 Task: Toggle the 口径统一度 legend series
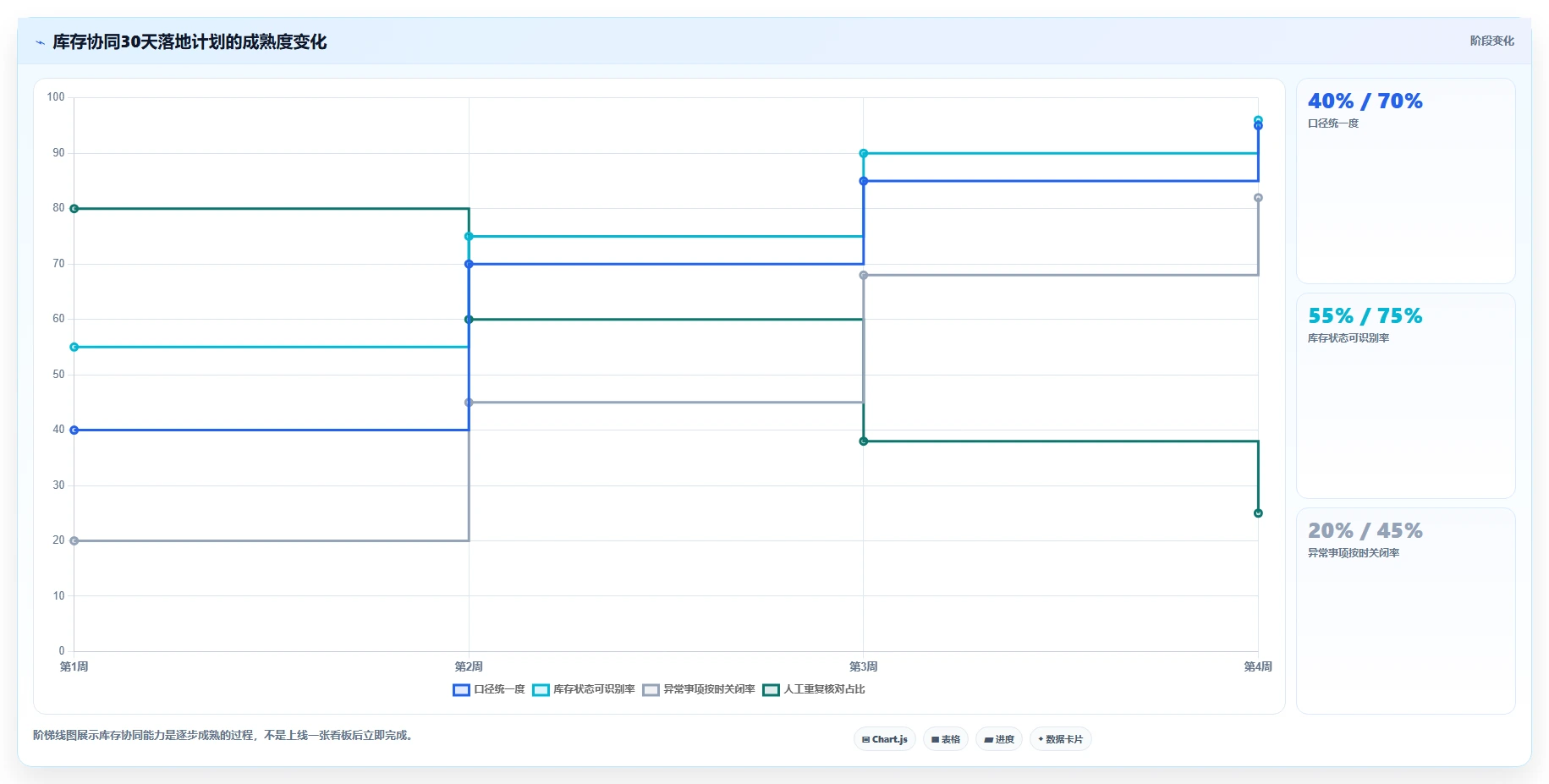(x=489, y=689)
